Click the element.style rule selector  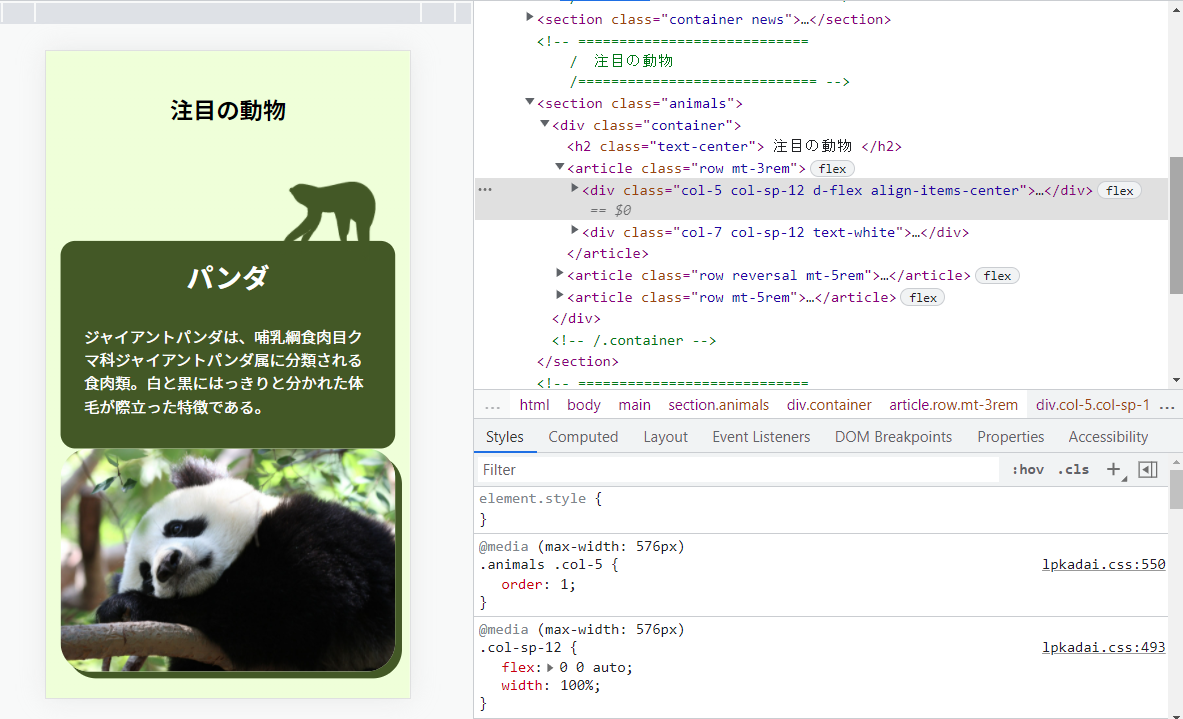click(533, 499)
